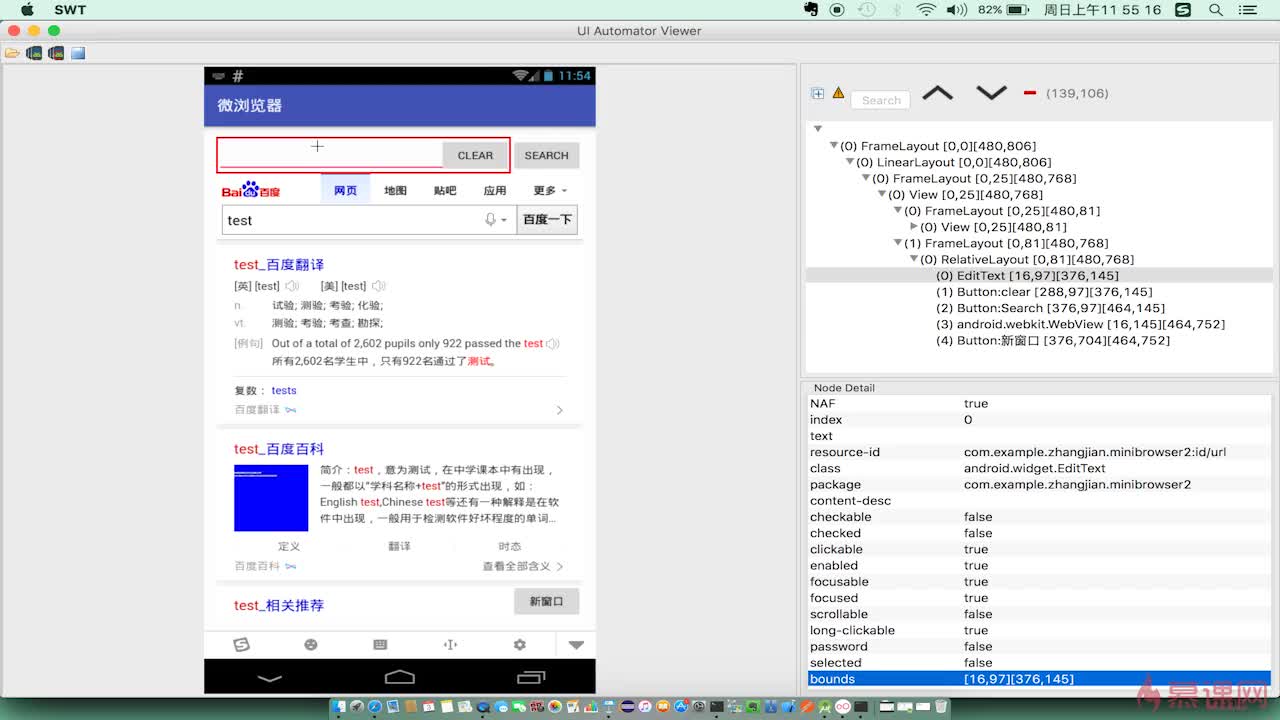Select the 地图 tab
The image size is (1280, 720).
(395, 190)
